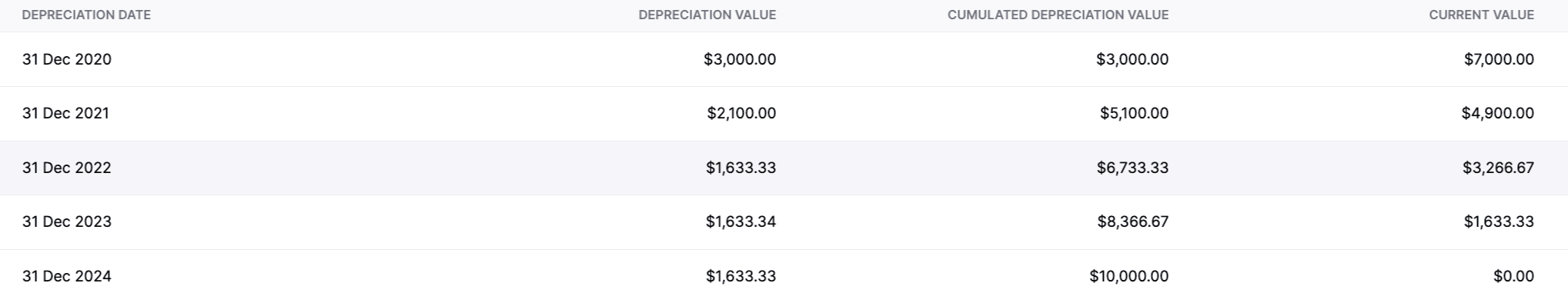
Task: Click the Current Value column header
Action: tap(1481, 15)
